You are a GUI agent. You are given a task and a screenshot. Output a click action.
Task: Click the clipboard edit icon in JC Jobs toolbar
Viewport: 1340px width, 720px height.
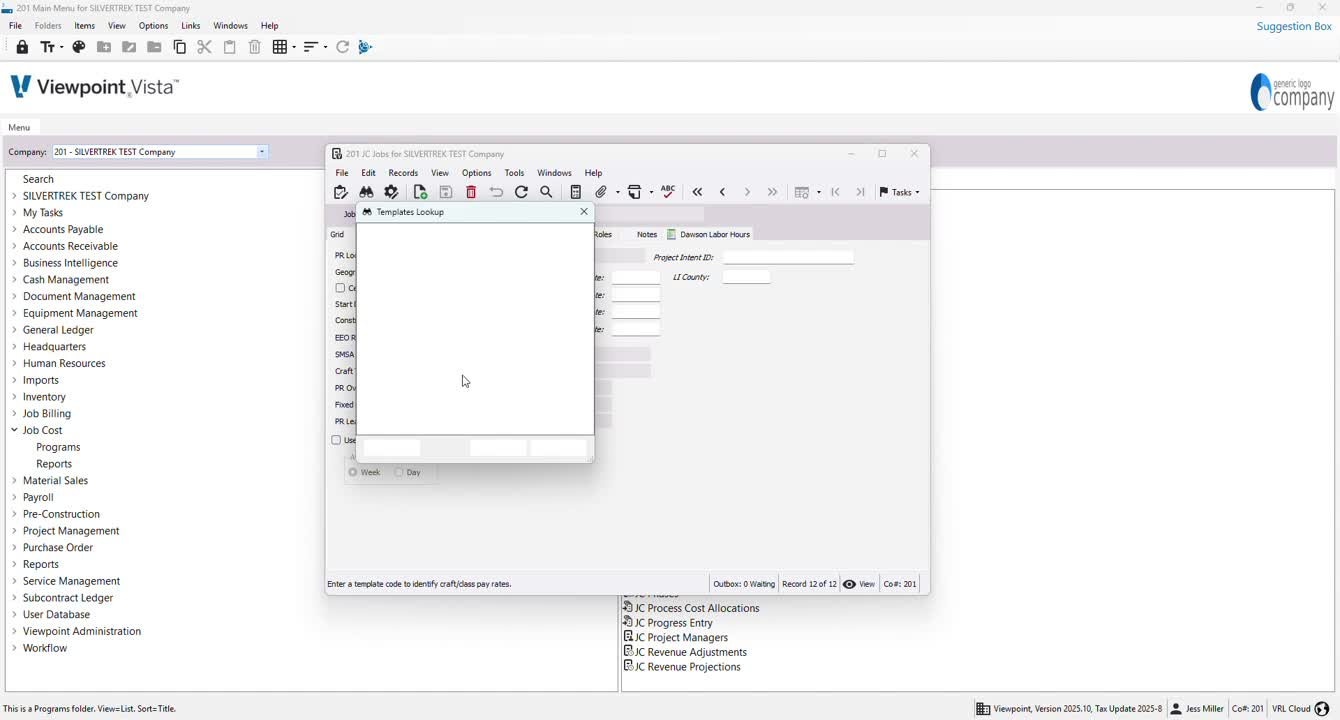click(341, 192)
